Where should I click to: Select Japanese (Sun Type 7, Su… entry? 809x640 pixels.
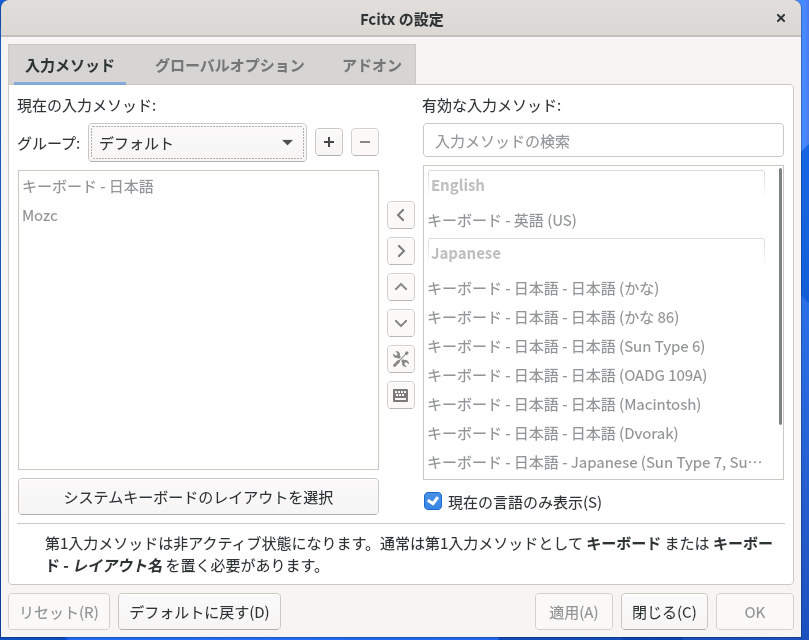click(x=596, y=462)
